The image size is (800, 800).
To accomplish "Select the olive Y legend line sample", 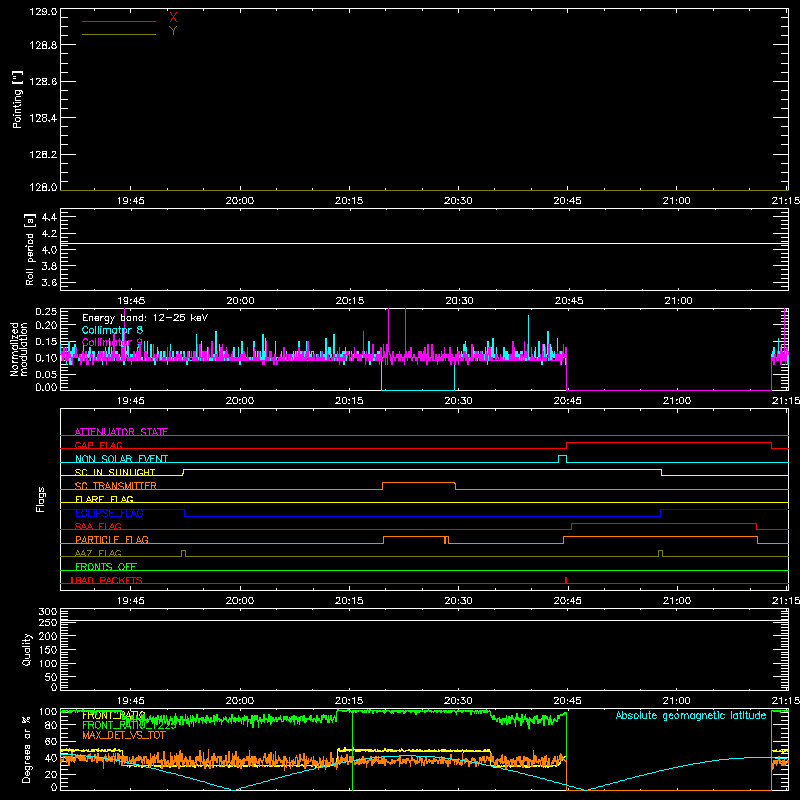I will click(119, 34).
